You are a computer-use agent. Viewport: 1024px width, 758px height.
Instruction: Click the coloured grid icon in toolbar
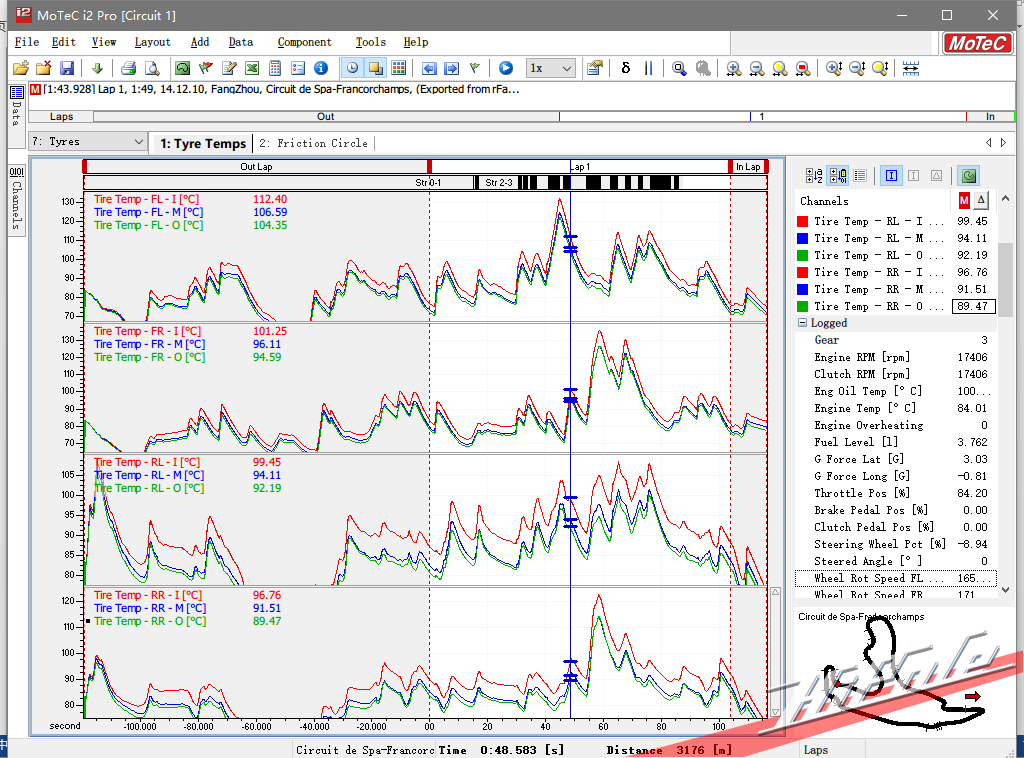click(398, 68)
